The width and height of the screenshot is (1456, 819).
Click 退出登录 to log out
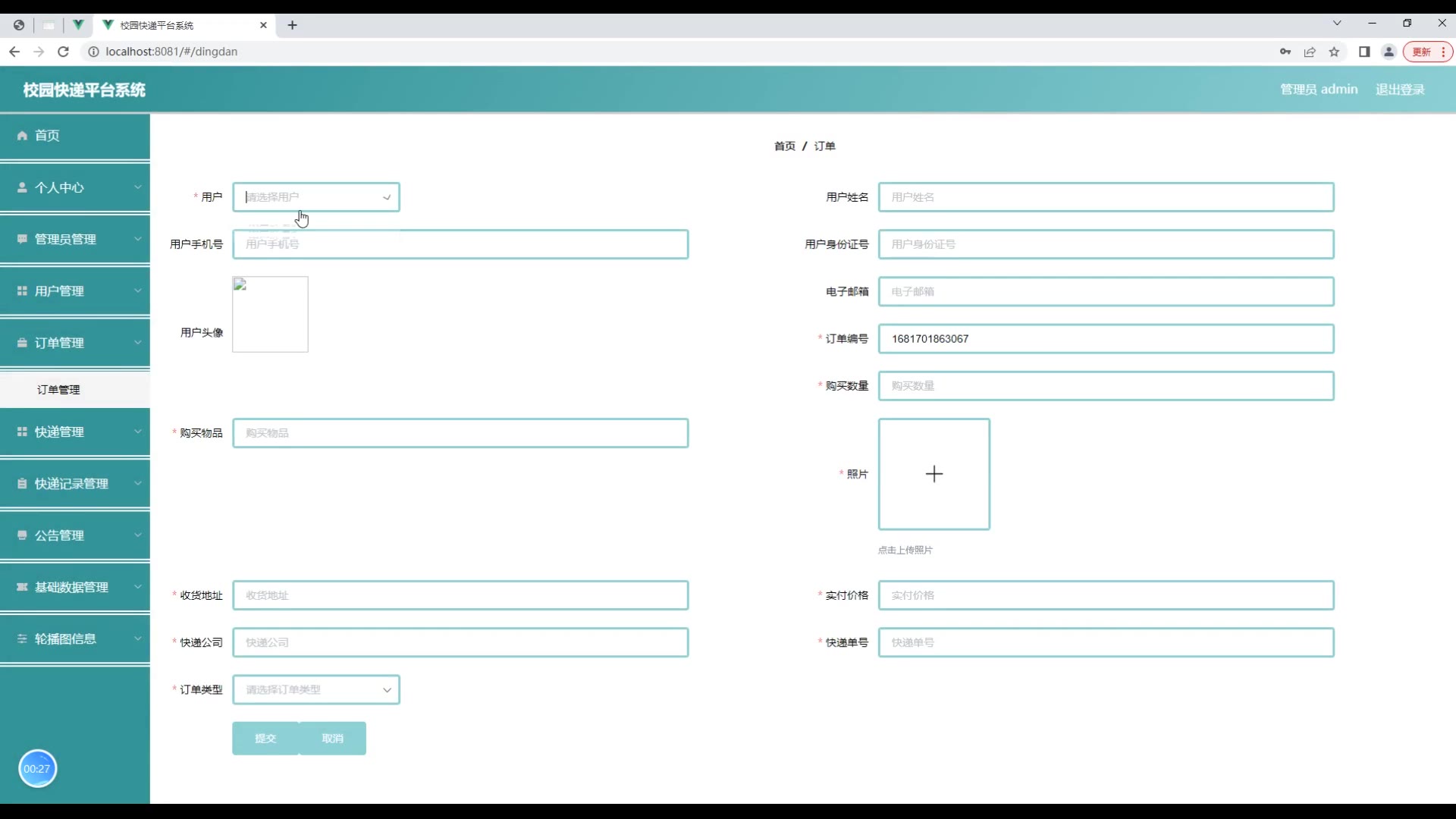1400,89
